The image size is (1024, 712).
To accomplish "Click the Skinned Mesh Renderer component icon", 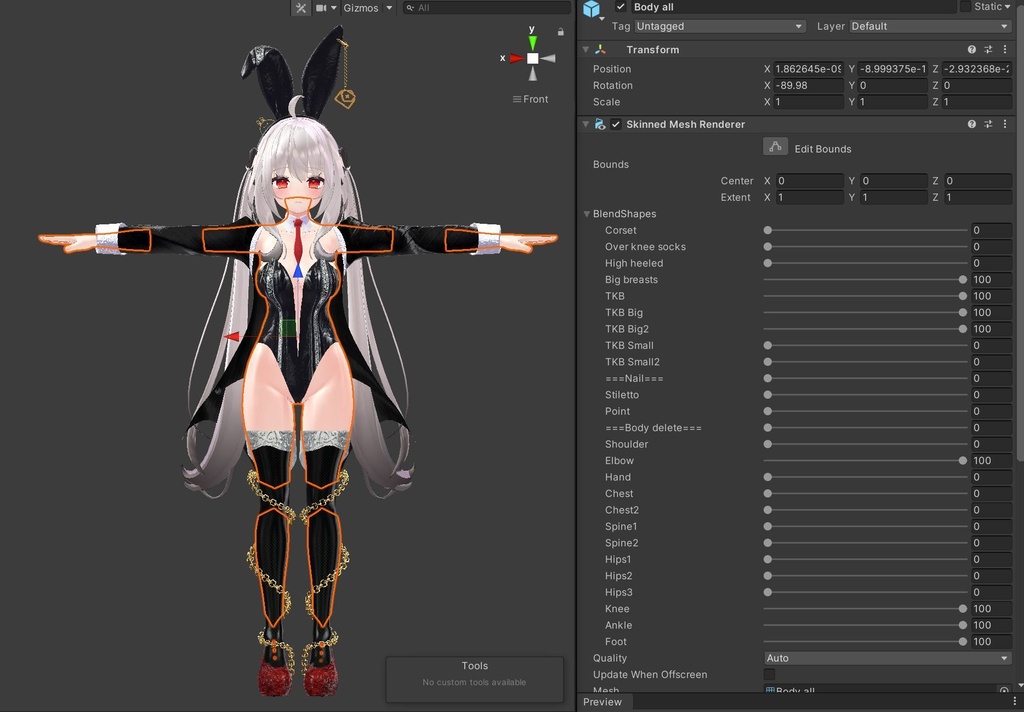I will [x=601, y=124].
